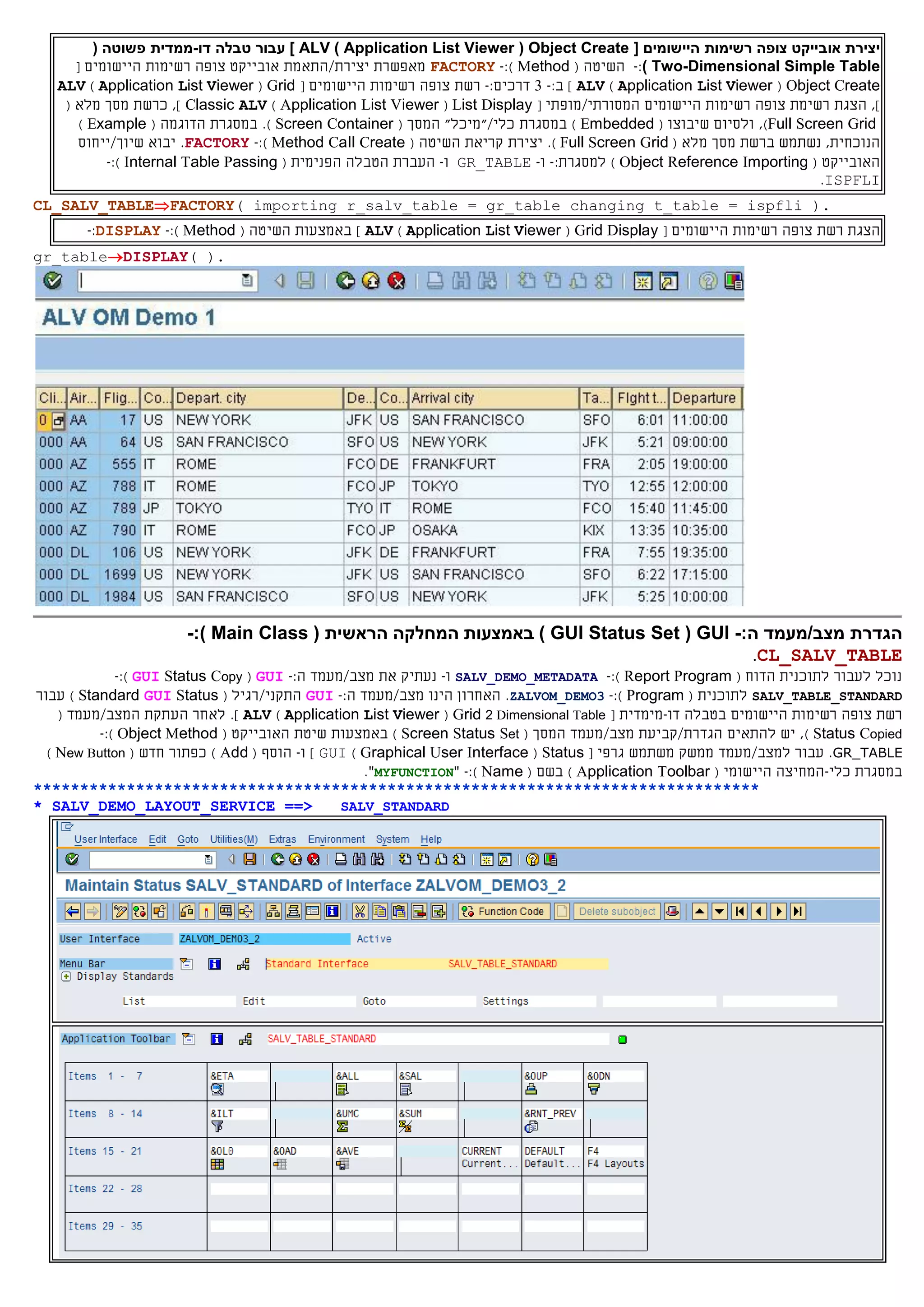924x1307 pixels.
Task: Open the command field dropdown in lower window
Action: coord(209,860)
